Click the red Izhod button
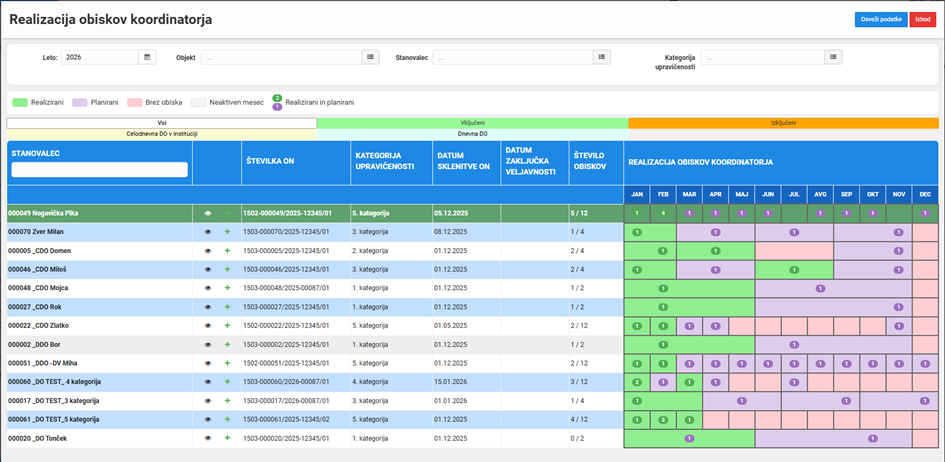Screen dimensions: 945x462 coord(923,20)
